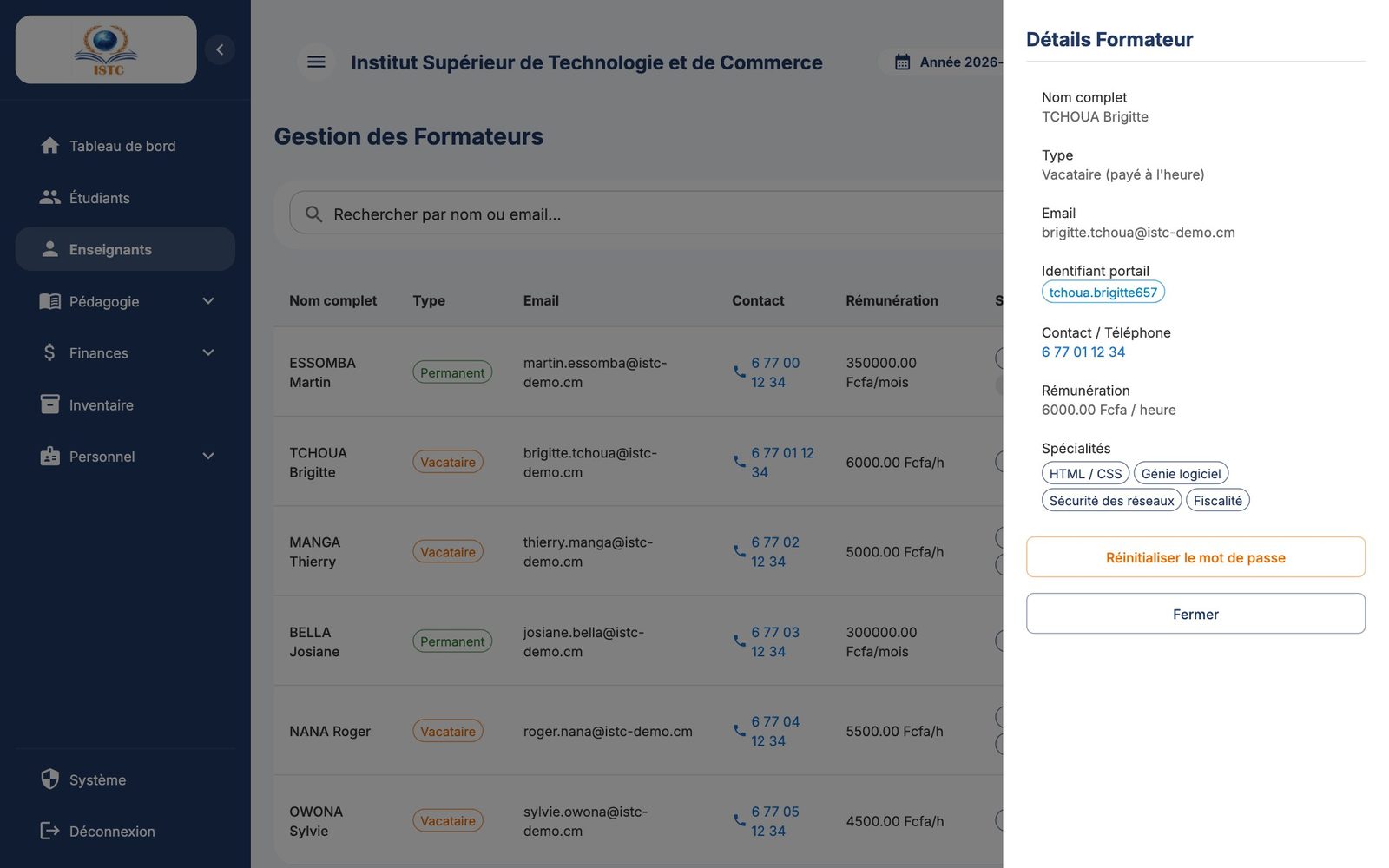Screen dimensions: 1389x868
Task: Click Vacataire tag in NANA Roger row
Action: [x=448, y=731]
